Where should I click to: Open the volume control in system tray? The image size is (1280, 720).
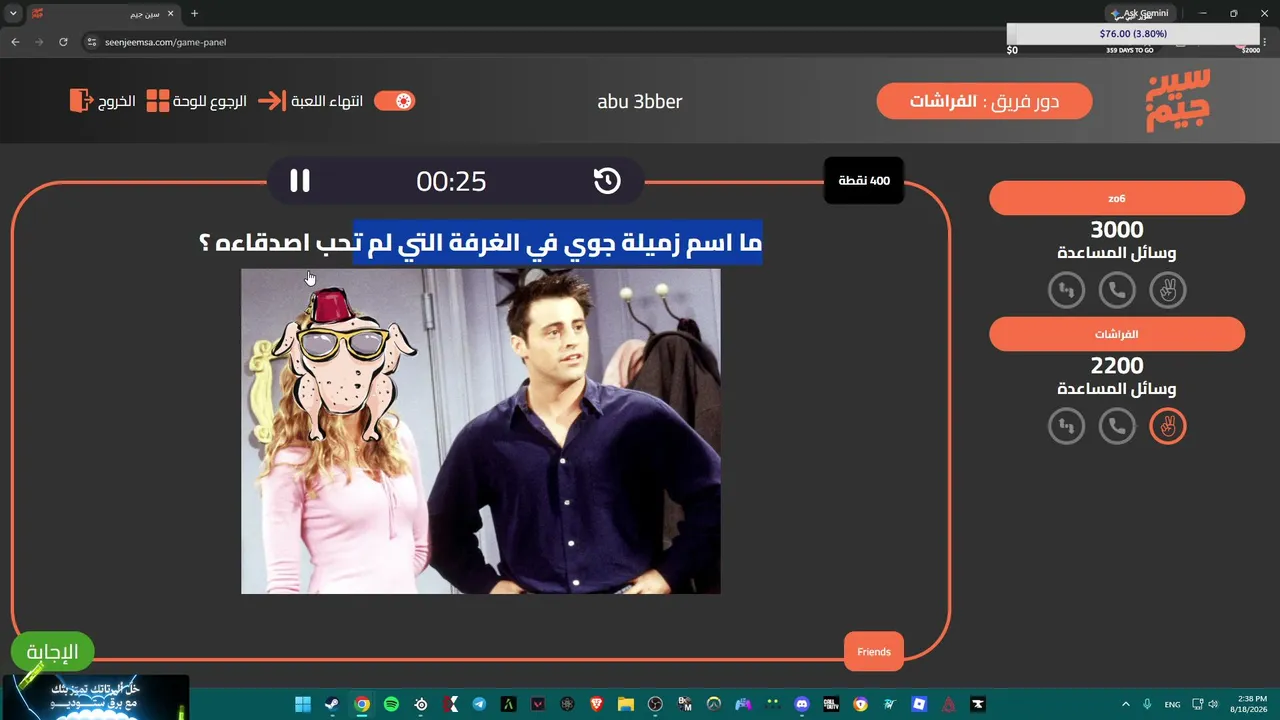(1214, 704)
